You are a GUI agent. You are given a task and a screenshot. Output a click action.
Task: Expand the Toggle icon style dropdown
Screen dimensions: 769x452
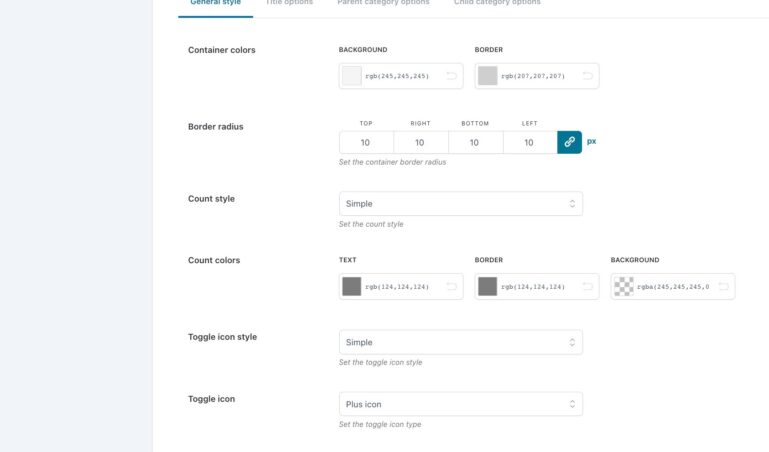tap(460, 342)
